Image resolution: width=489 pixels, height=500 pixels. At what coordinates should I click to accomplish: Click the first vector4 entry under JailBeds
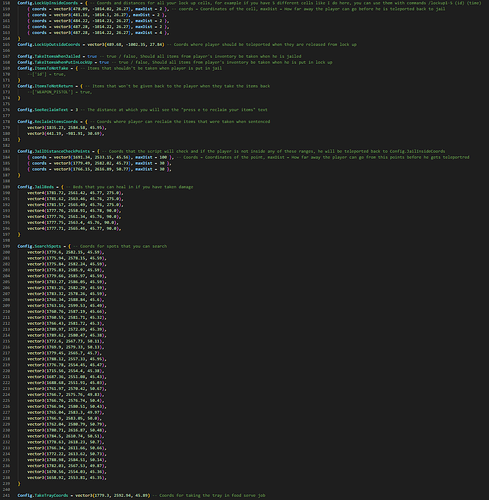pyautogui.click(x=75, y=193)
